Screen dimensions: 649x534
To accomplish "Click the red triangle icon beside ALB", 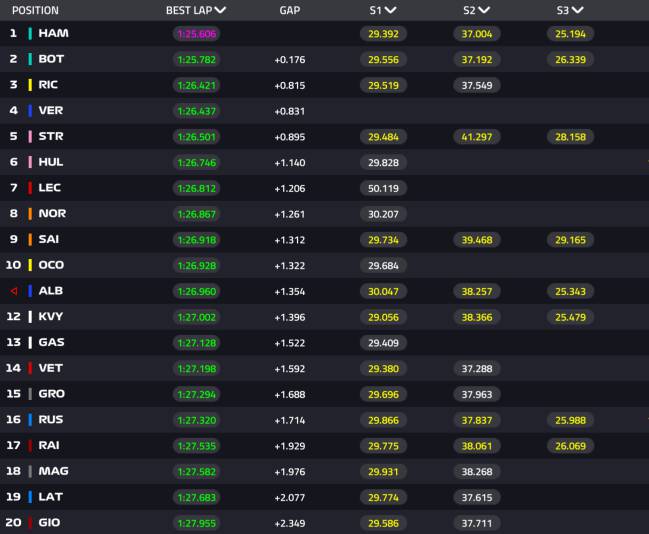I will 13,291.
